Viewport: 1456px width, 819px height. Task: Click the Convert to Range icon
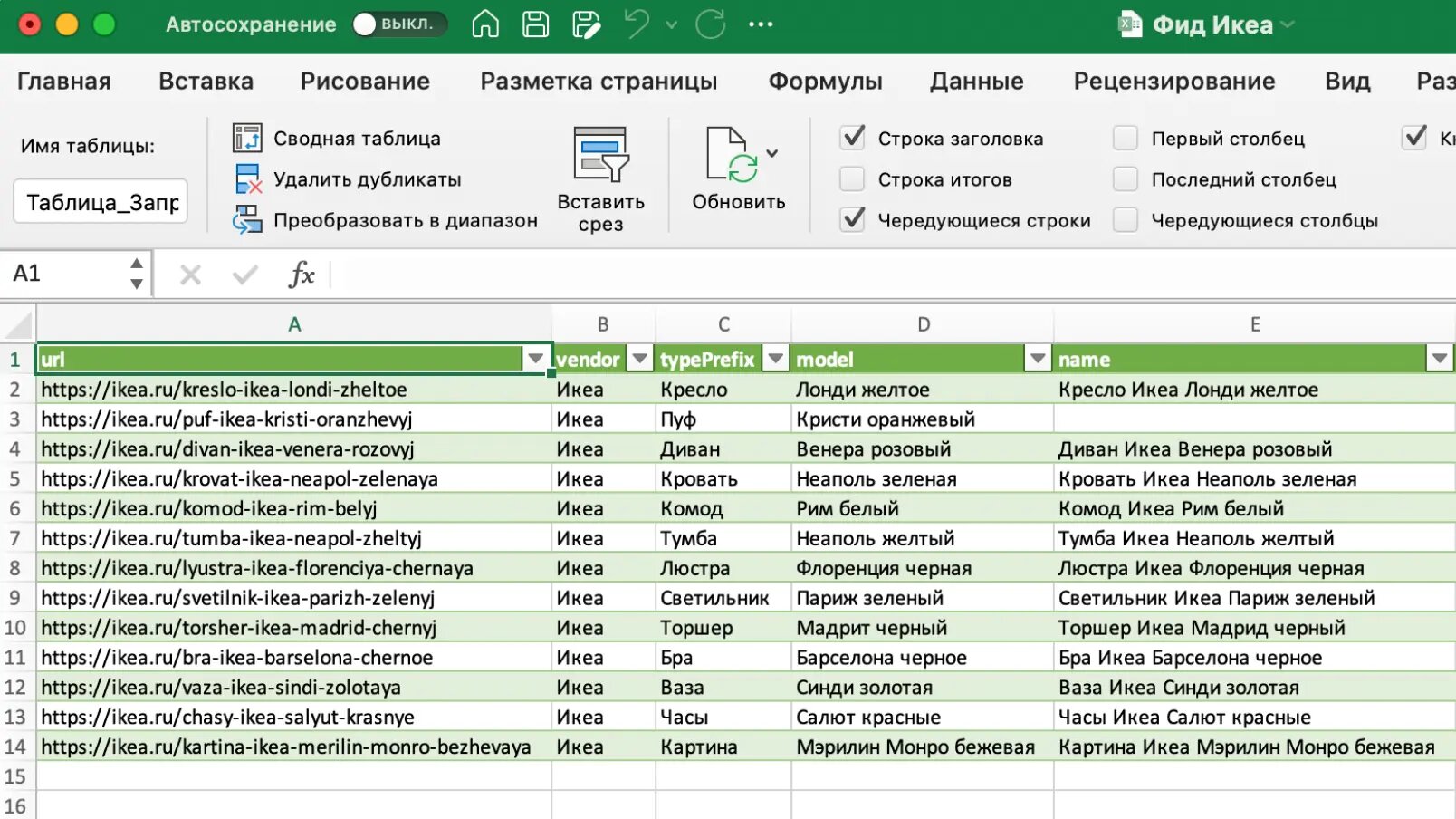[x=247, y=220]
